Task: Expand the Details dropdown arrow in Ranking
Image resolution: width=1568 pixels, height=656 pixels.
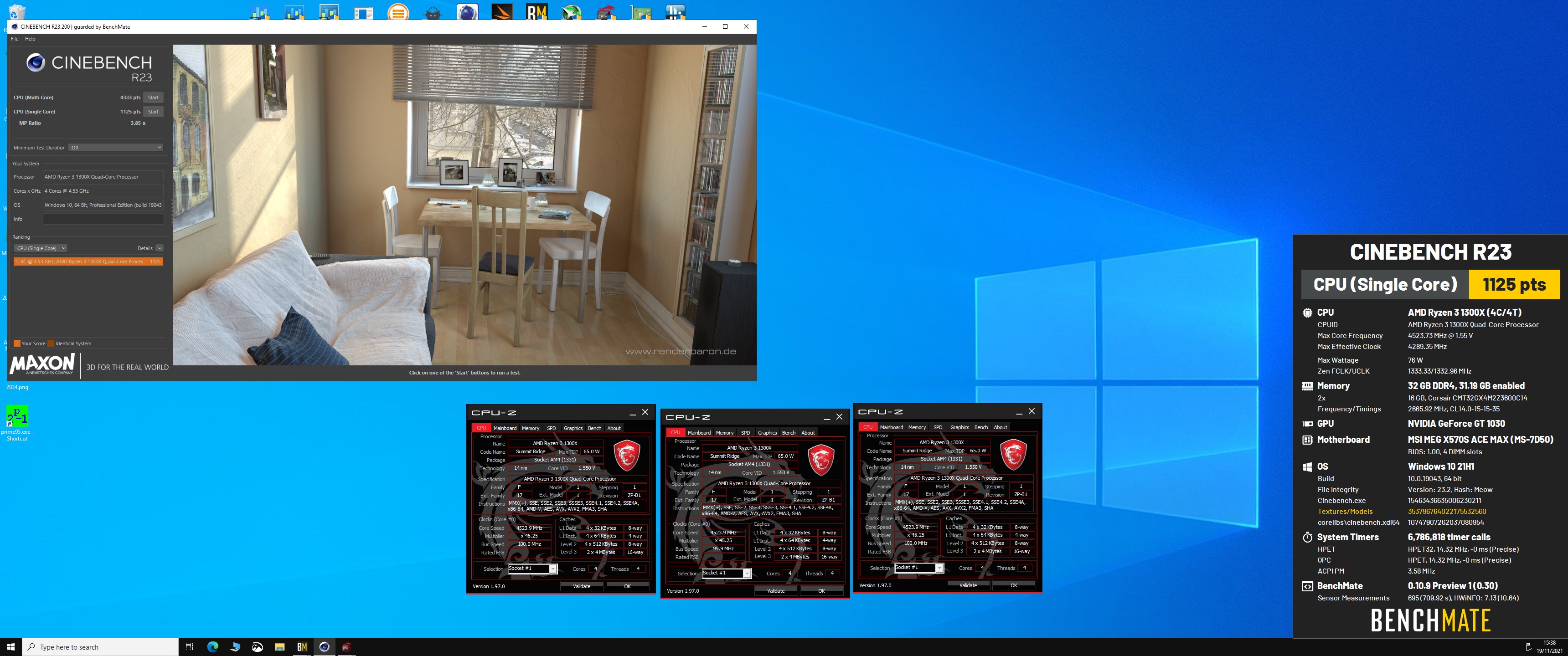Action: [x=160, y=248]
